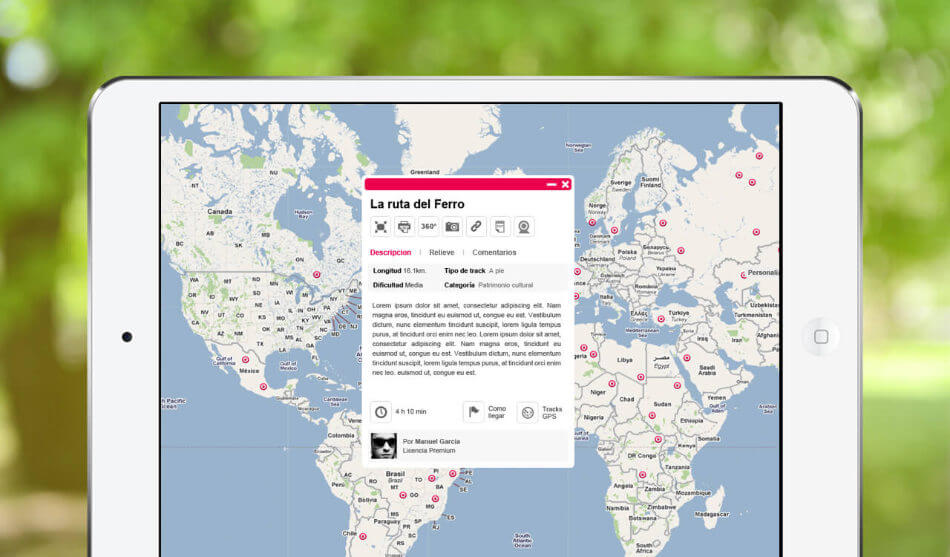Image resolution: width=950 pixels, height=557 pixels.
Task: Click the document icon beside the link icon
Action: [x=500, y=227]
